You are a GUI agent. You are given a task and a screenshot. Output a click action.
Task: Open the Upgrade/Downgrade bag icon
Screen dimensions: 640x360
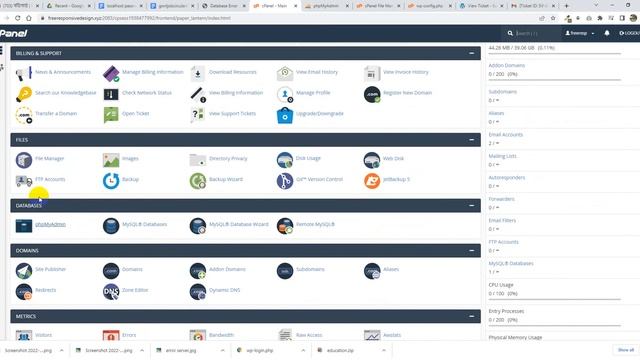pos(284,115)
